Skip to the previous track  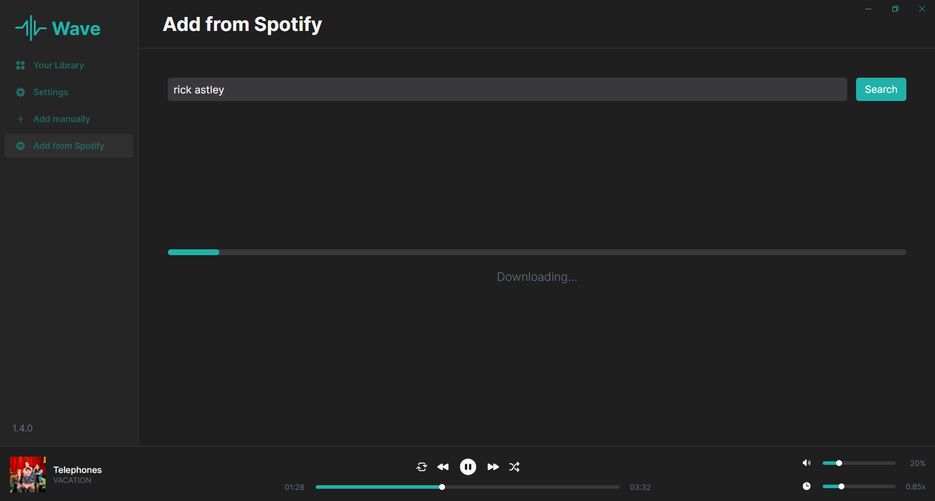pos(443,467)
